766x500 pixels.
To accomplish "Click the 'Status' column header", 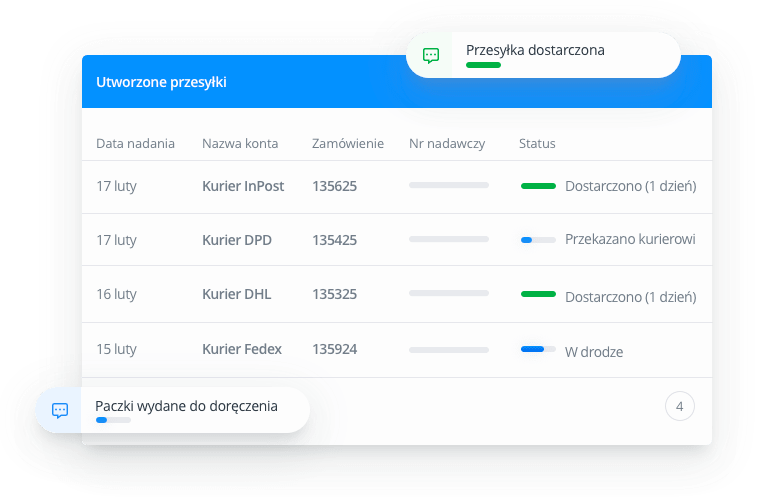I will 537,144.
